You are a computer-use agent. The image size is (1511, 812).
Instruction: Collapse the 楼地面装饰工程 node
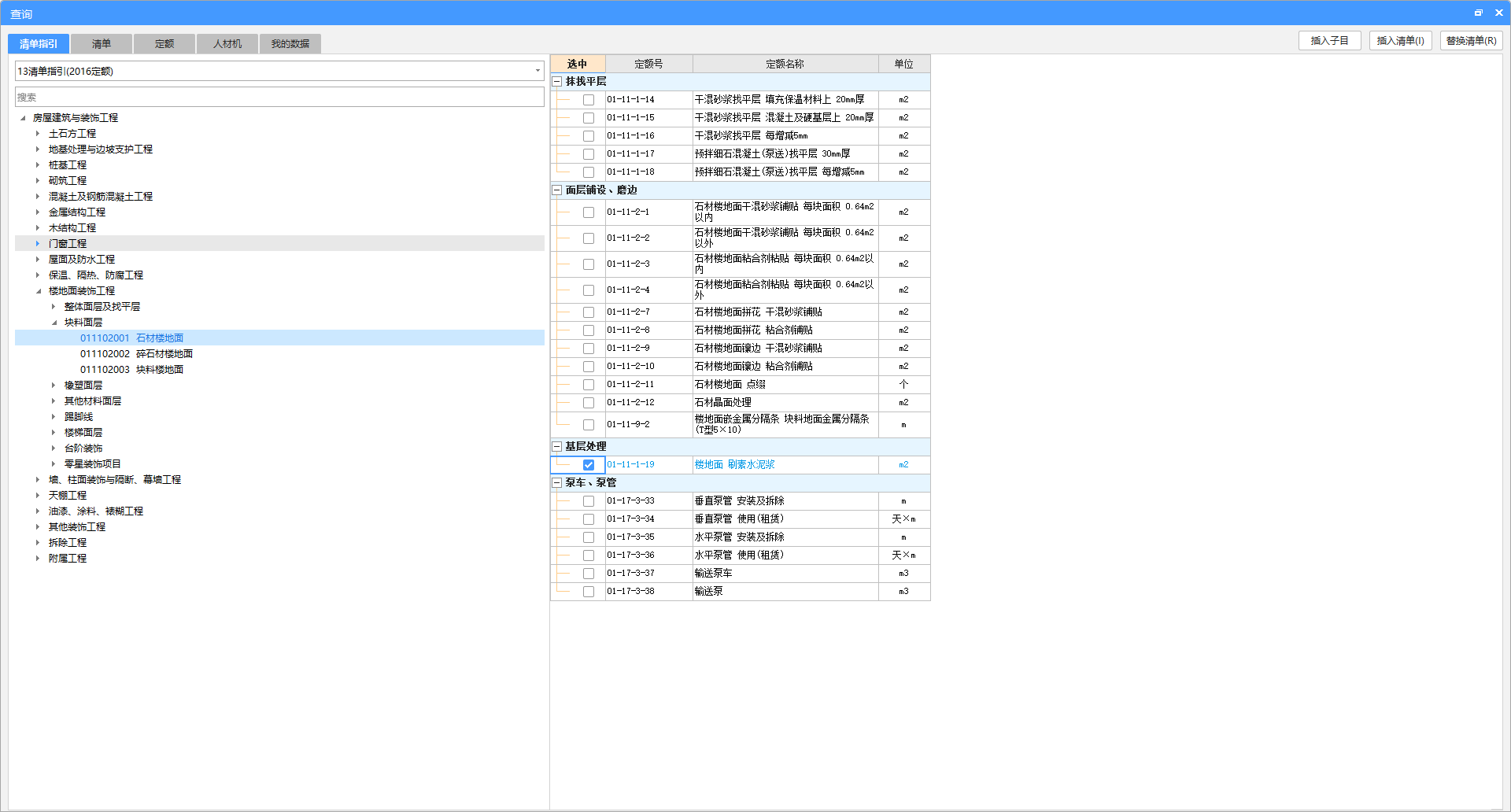[x=39, y=291]
